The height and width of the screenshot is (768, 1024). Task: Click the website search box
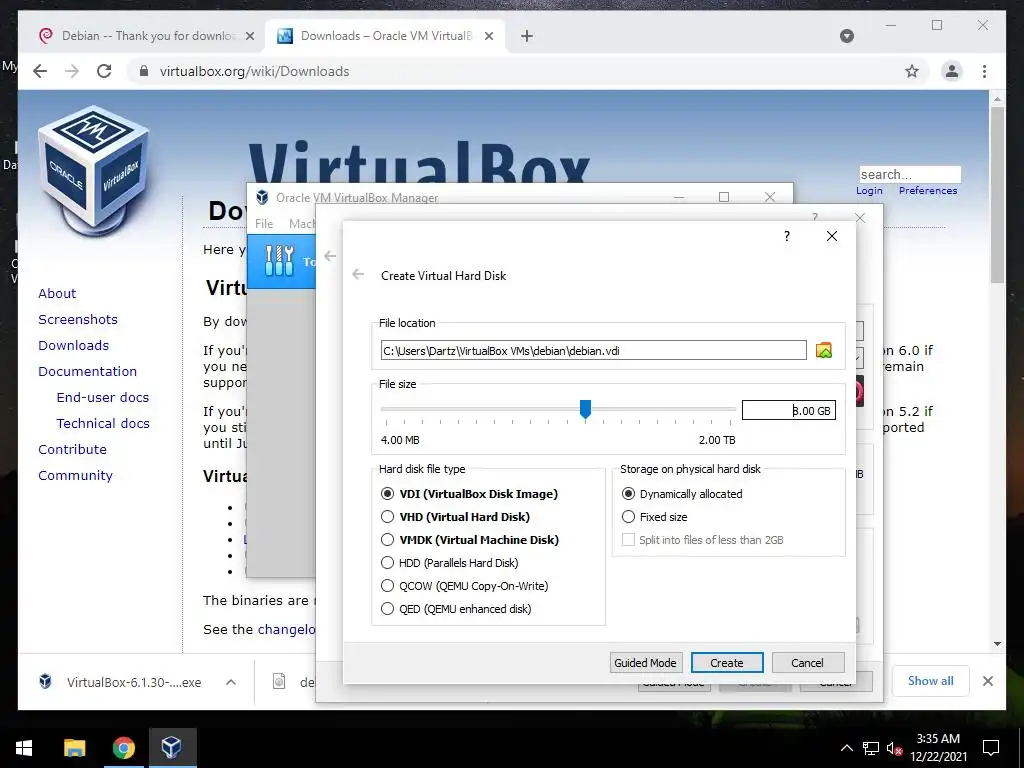[x=910, y=174]
